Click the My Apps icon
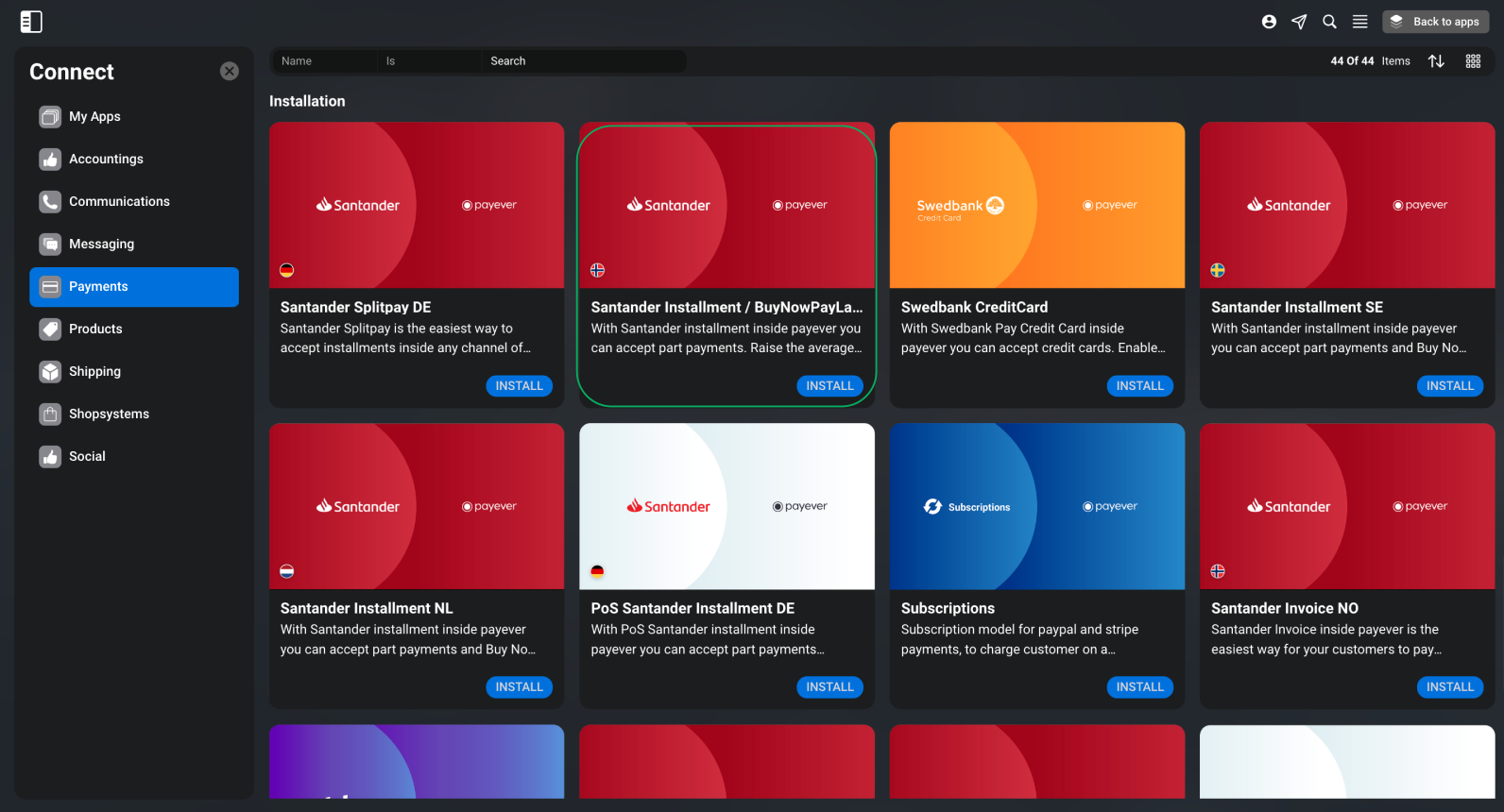 tap(50, 117)
